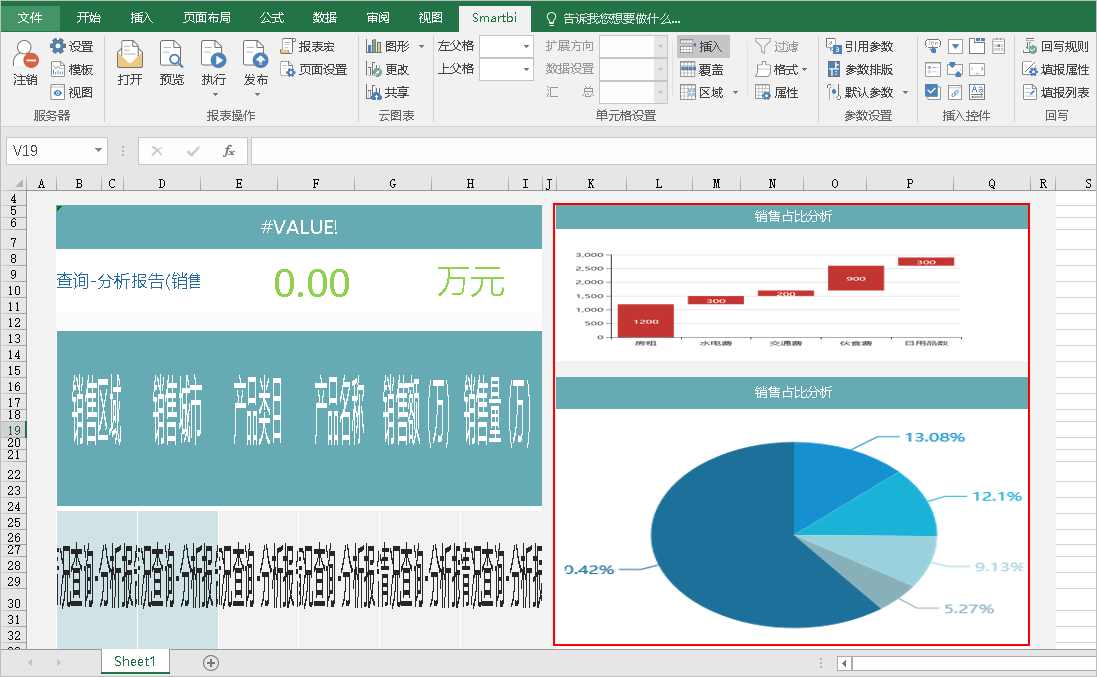Expand the 图形 dropdown arrow
This screenshot has width=1097, height=677.
421,46
